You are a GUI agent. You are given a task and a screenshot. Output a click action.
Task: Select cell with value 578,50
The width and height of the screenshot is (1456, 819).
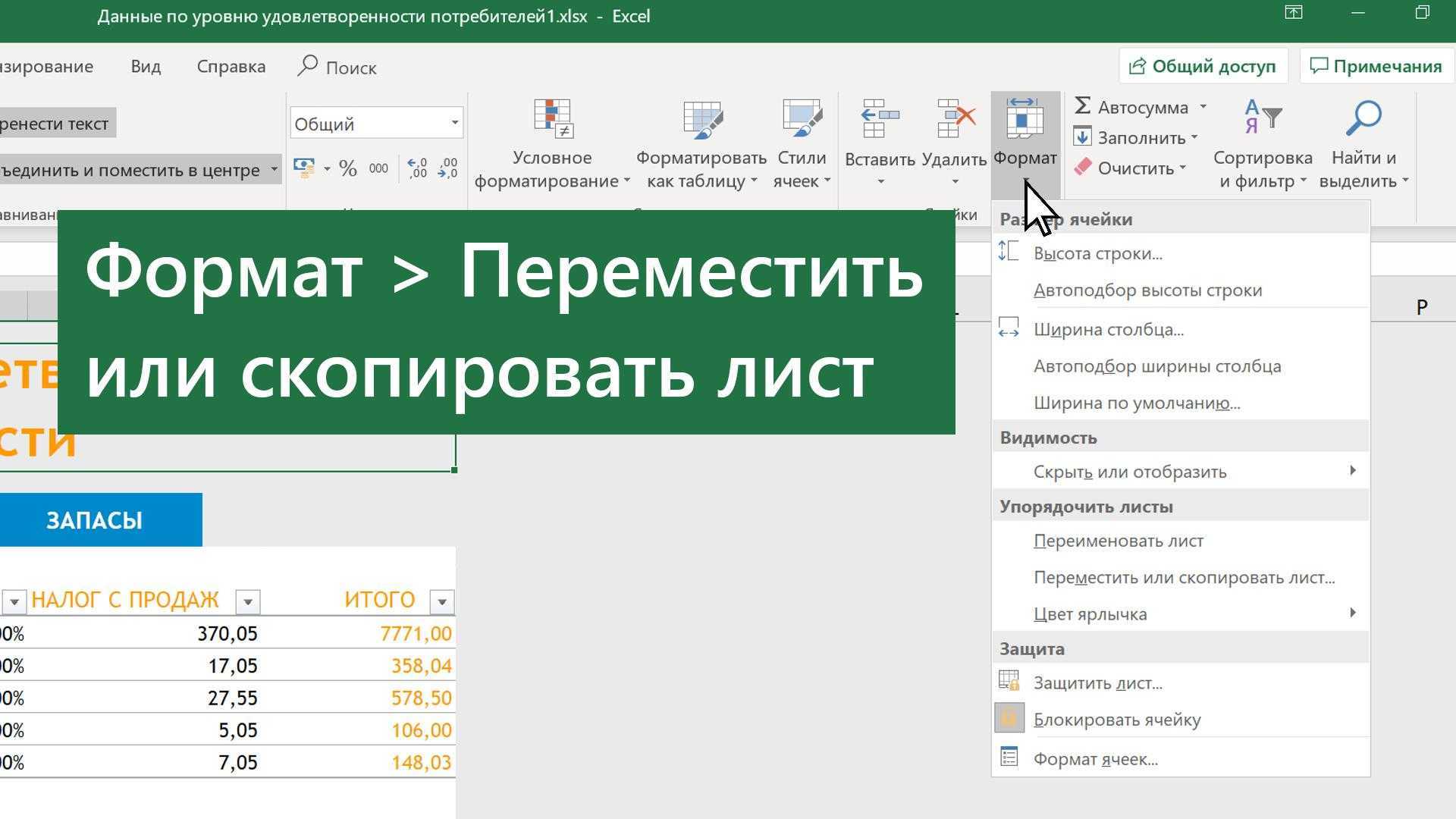[x=421, y=698]
